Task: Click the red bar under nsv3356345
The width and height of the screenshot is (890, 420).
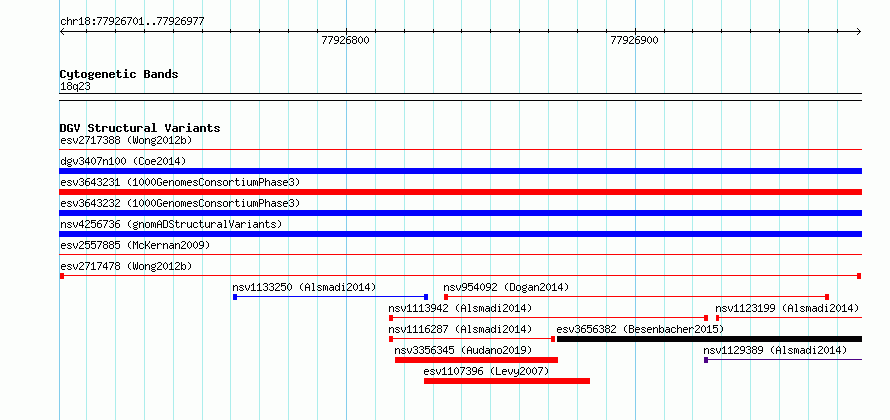Action: tap(476, 360)
